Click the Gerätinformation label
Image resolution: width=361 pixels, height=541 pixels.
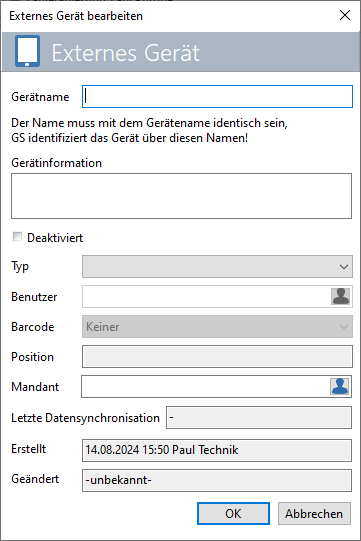click(57, 163)
